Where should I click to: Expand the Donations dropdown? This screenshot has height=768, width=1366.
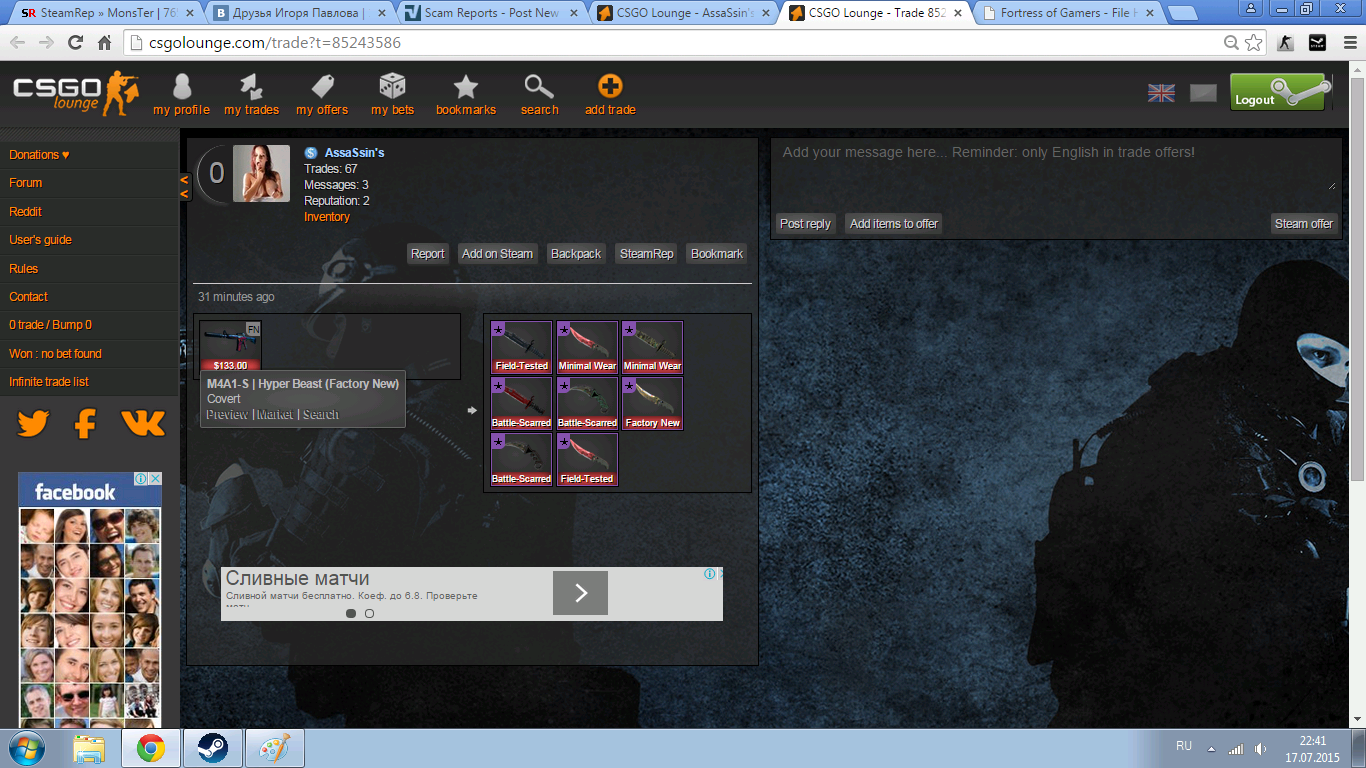point(39,155)
